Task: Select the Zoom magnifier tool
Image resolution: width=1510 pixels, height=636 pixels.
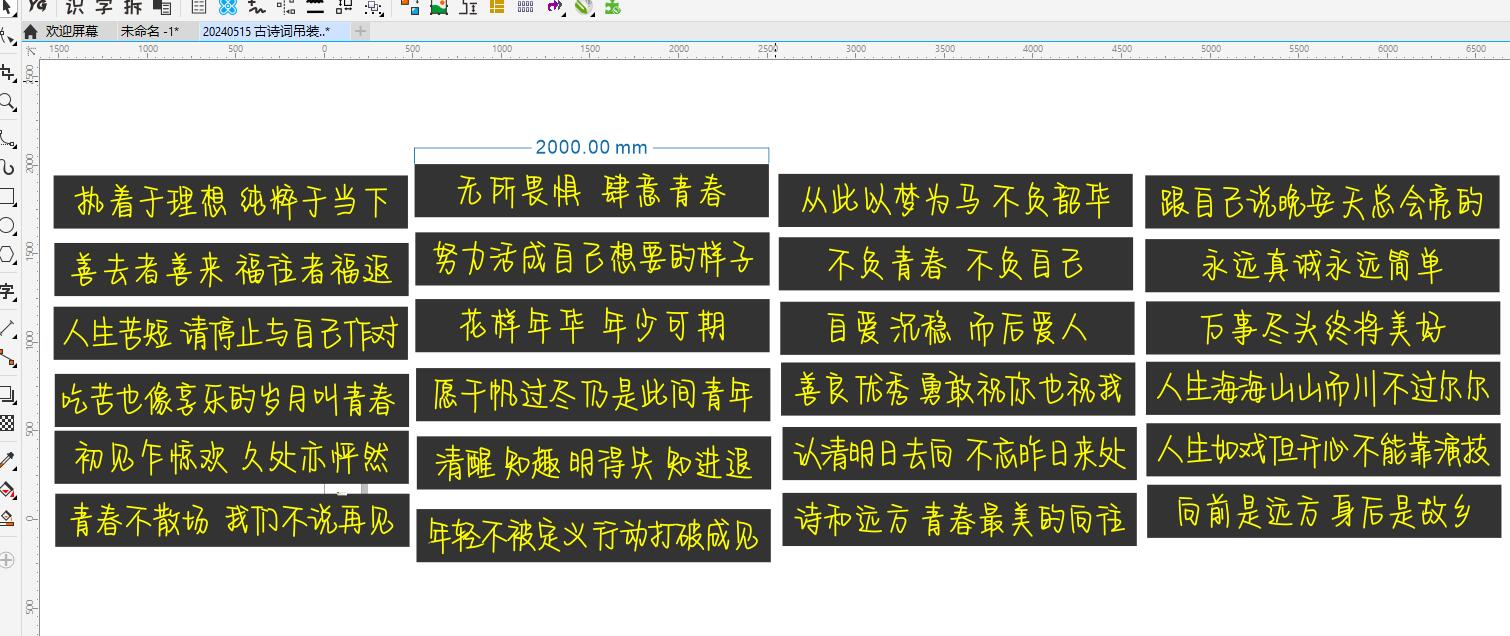Action: (7, 102)
